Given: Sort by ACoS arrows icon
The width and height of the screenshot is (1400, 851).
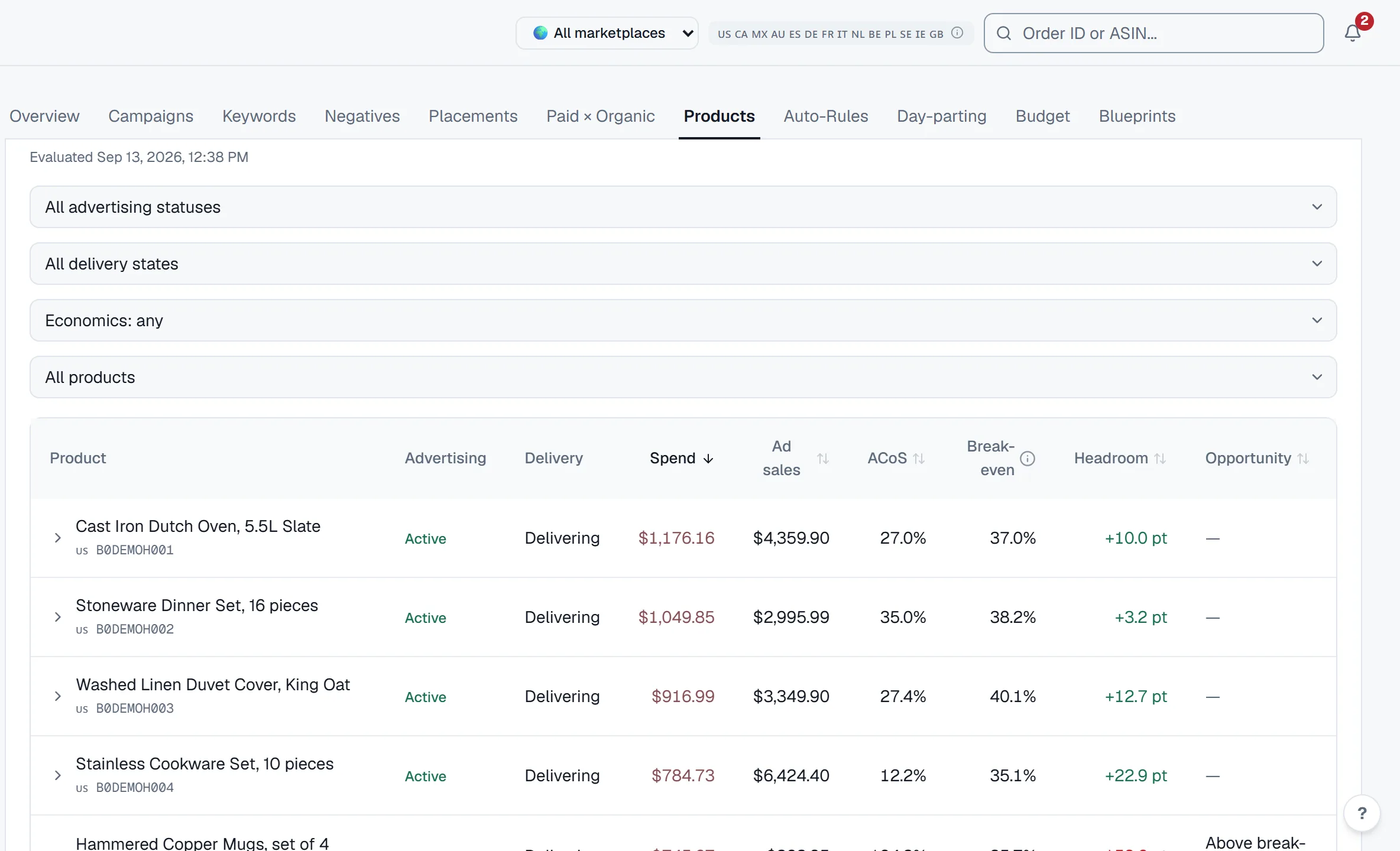Looking at the screenshot, I should tap(919, 458).
